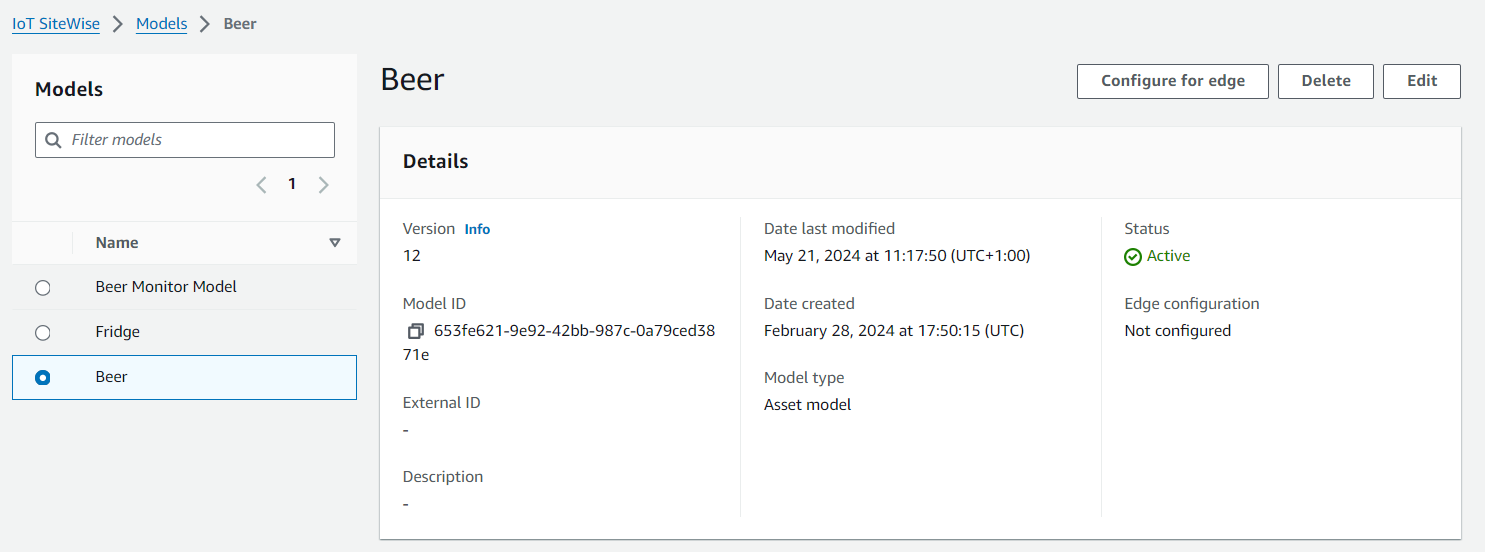Sort models with the Name column triangle
Image resolution: width=1485 pixels, height=552 pixels.
(335, 243)
